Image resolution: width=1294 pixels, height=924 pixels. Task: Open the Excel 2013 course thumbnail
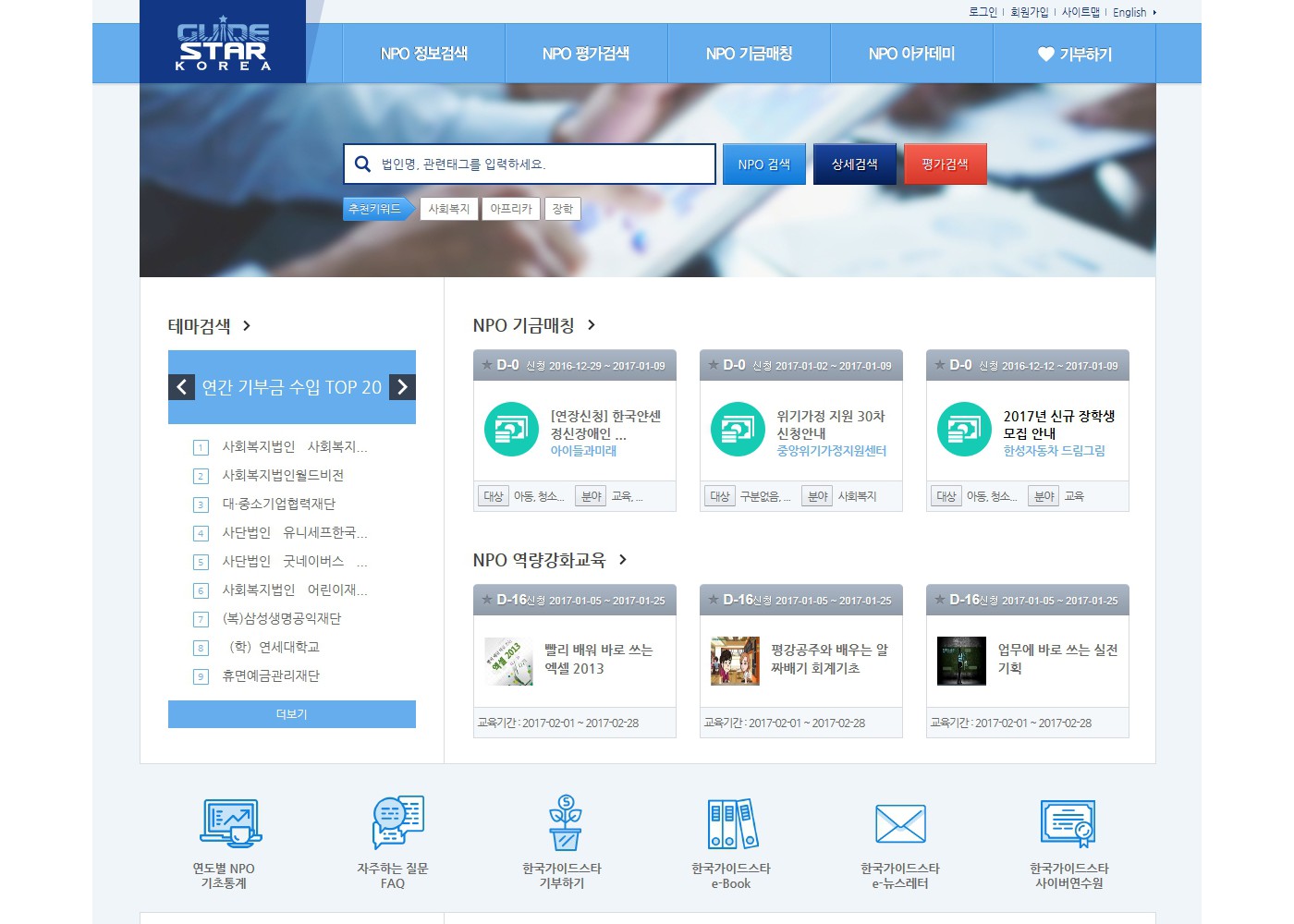coord(508,661)
